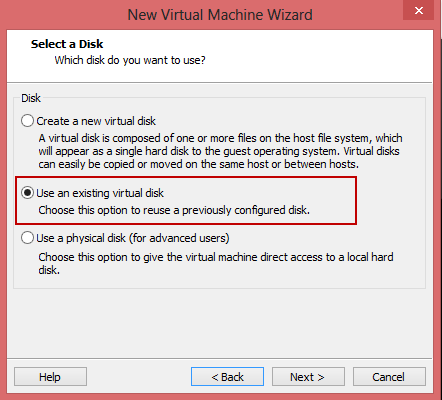Click the 'will appear as a single hard disk' line
This screenshot has height=400, width=442.
pos(219,151)
